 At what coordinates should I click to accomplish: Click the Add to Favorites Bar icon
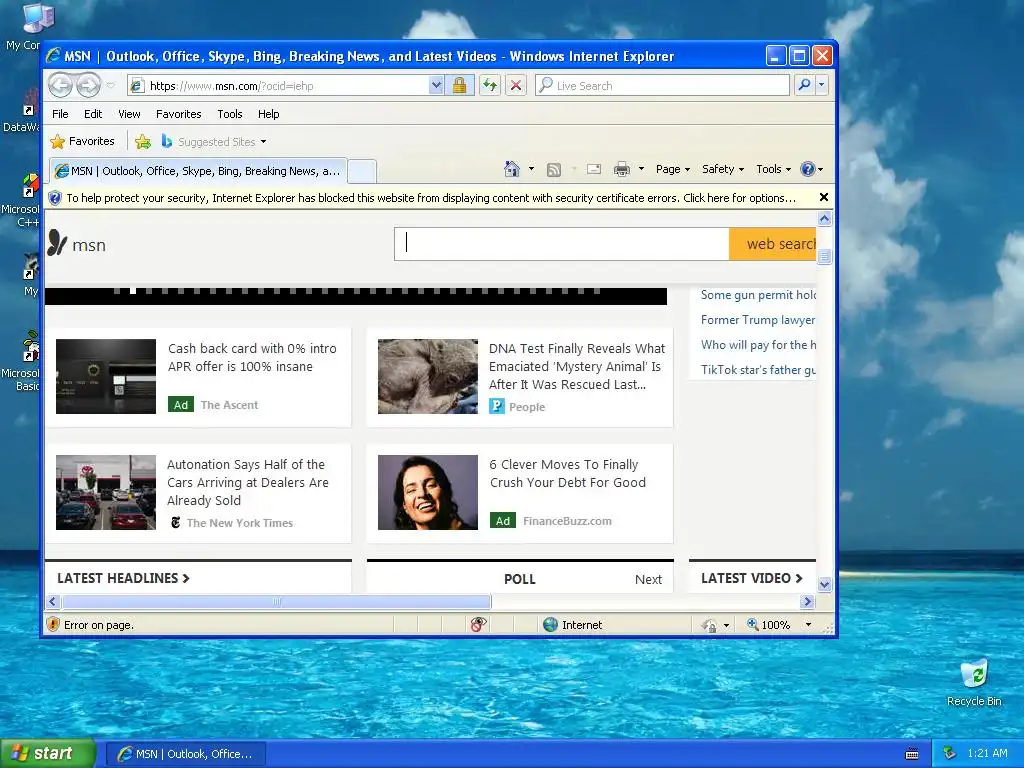tap(142, 141)
